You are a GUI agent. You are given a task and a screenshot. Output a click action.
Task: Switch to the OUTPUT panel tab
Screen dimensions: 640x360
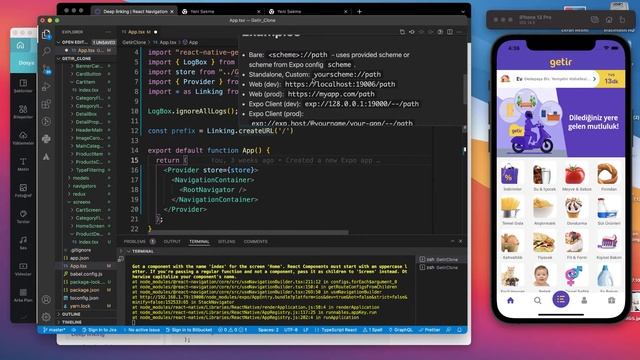172,241
